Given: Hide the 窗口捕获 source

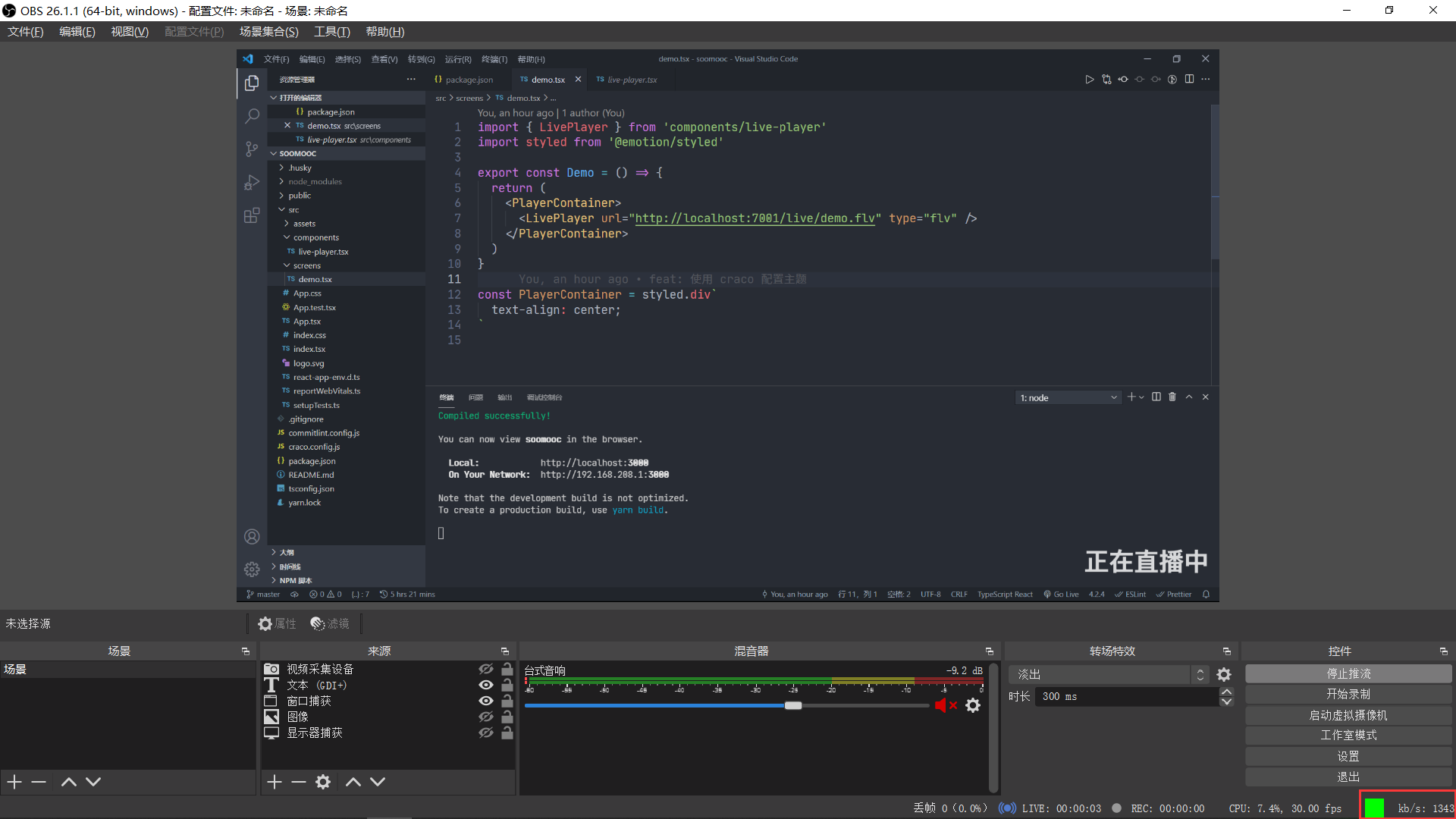Looking at the screenshot, I should pos(486,701).
